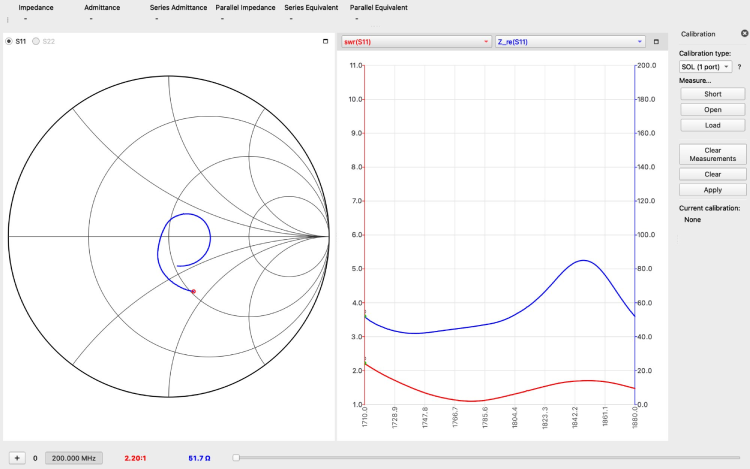Click the Clear calibration button
Viewport: 750px width, 469px height.
tap(713, 174)
